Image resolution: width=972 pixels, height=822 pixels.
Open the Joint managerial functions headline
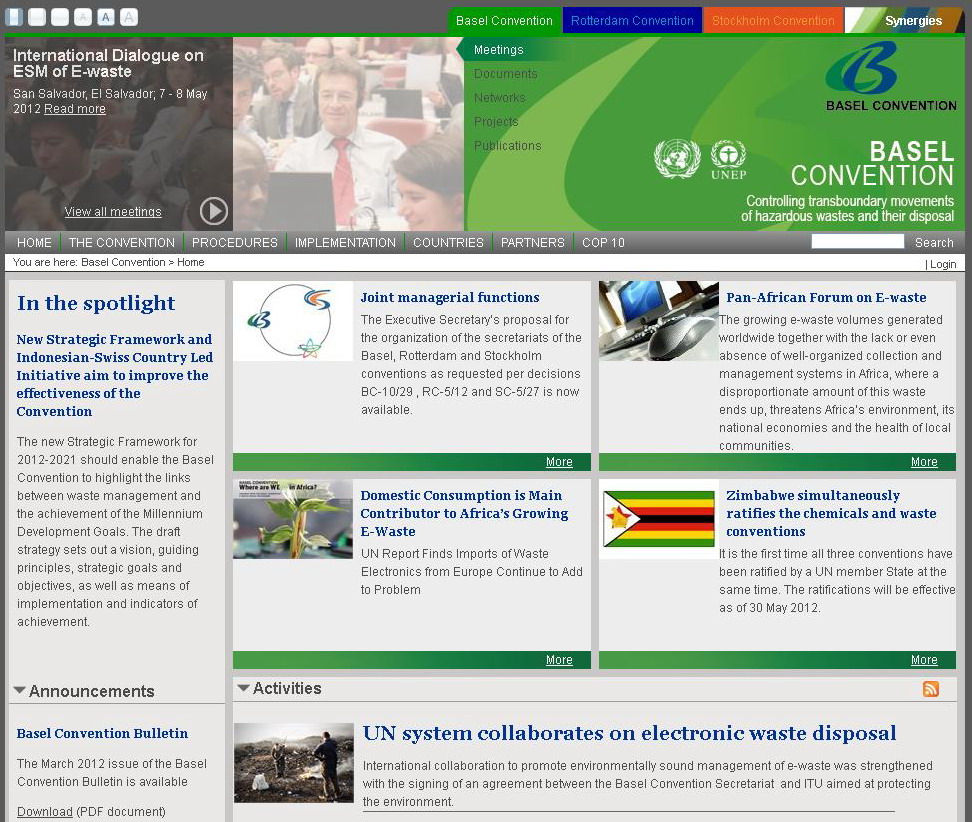tap(450, 297)
